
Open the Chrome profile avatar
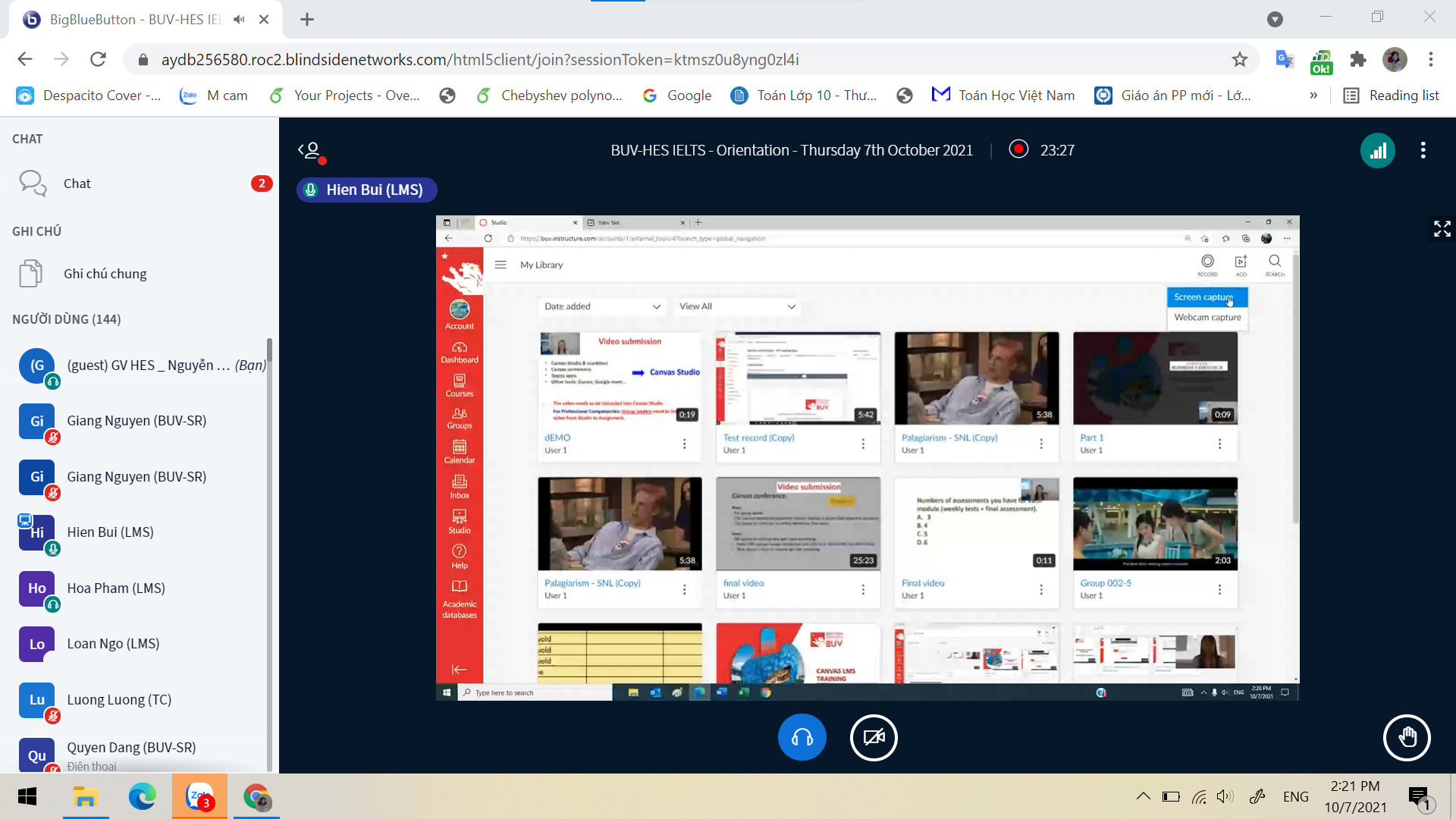click(x=1395, y=59)
